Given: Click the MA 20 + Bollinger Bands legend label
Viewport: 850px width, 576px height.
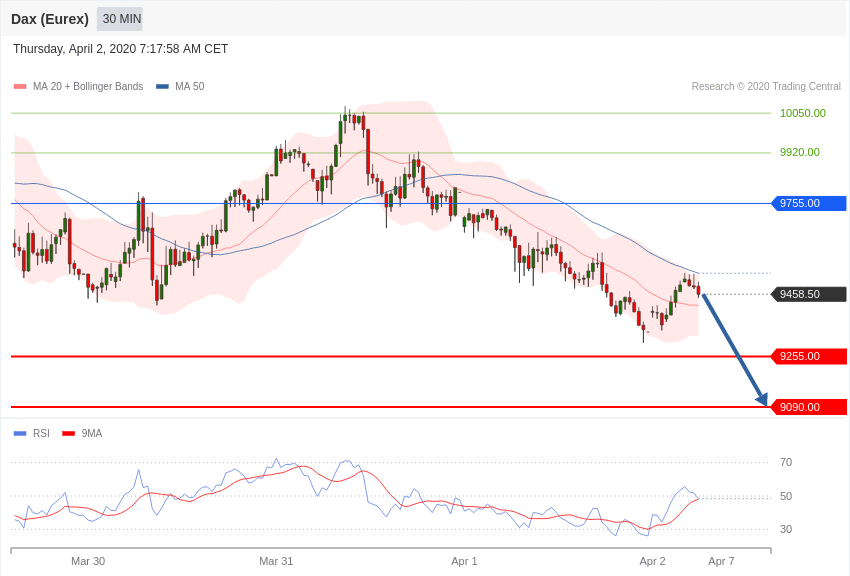Looking at the screenshot, I should tap(88, 86).
